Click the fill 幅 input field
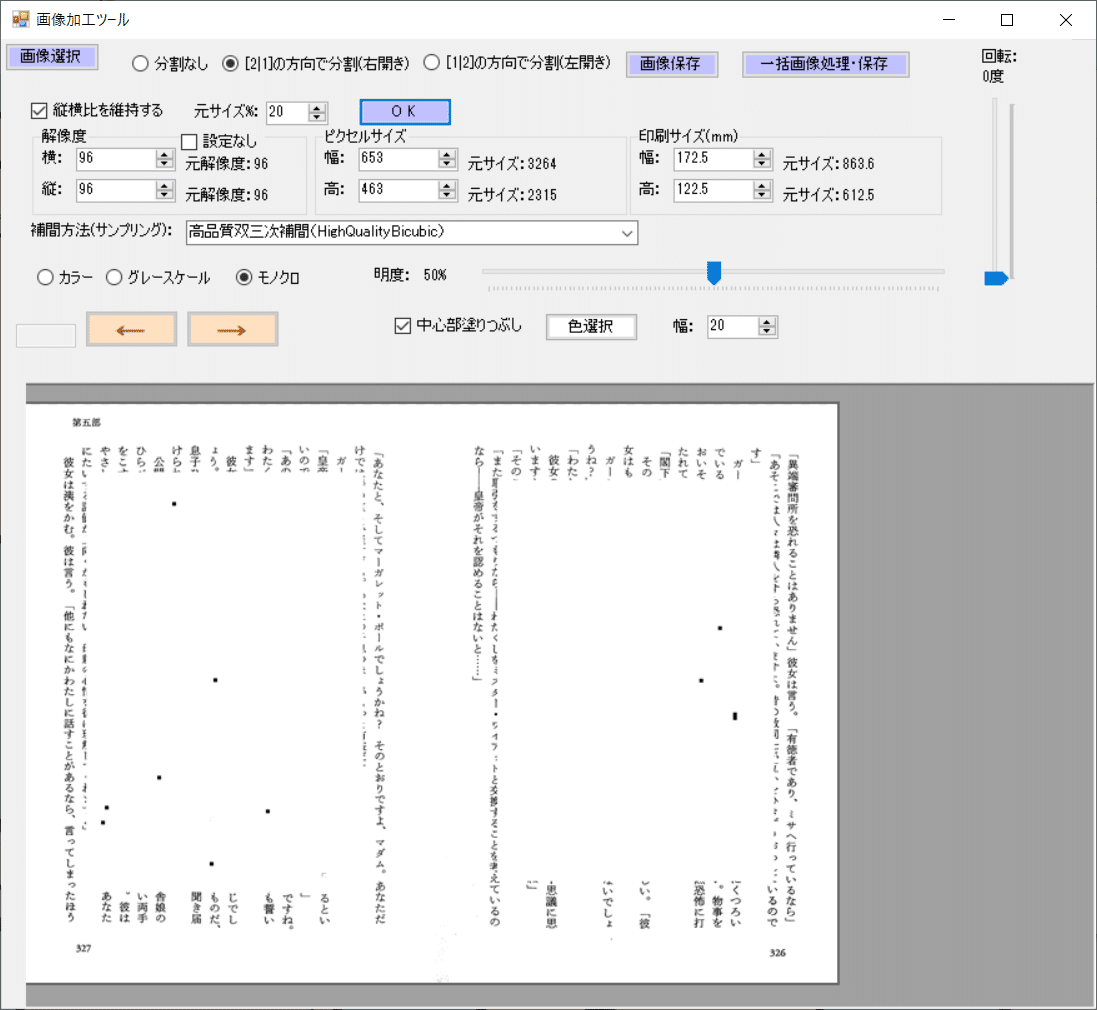 click(732, 326)
